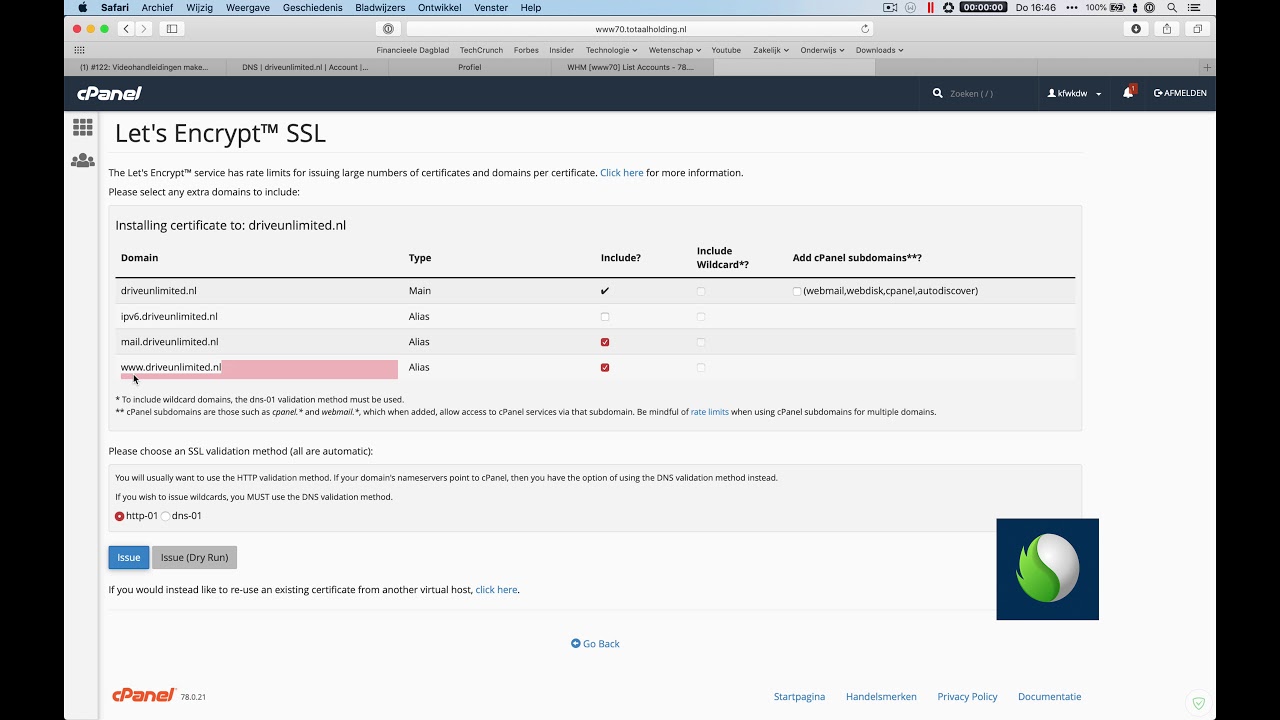Toggle wildcard checkbox for ipv6.driveunlimited.nl
Viewport: 1280px width, 720px height.
(x=701, y=317)
